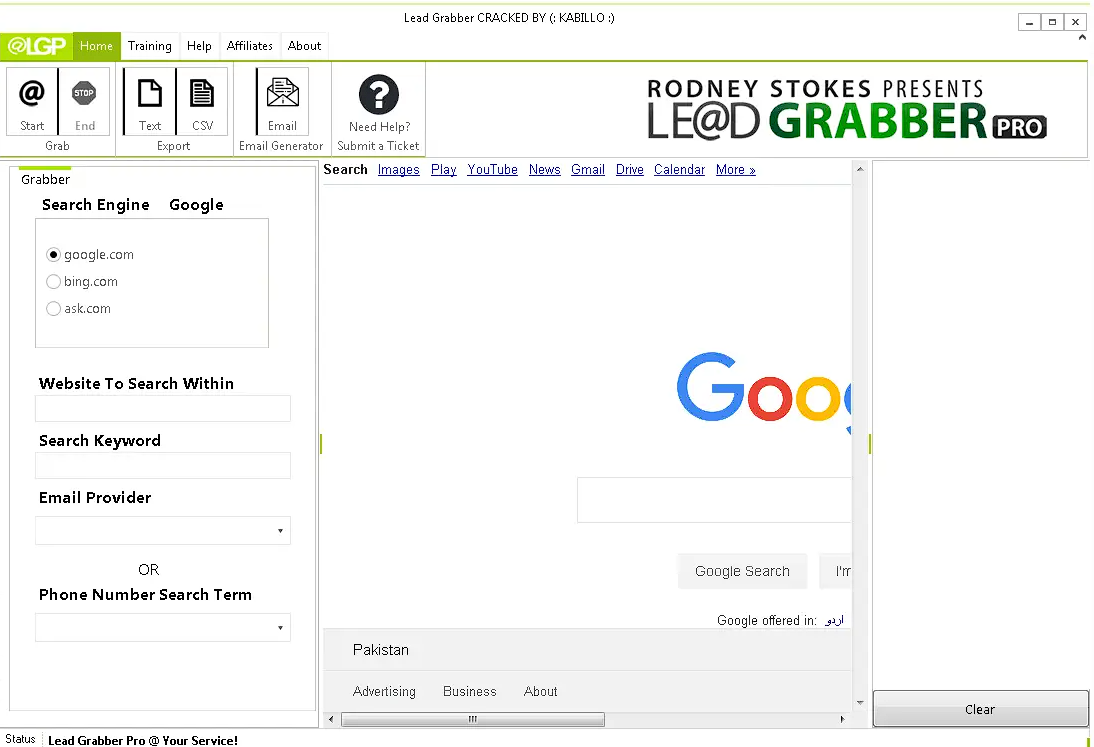Collapse the ribbon with the arrow
Image resolution: width=1094 pixels, height=747 pixels.
(1082, 38)
